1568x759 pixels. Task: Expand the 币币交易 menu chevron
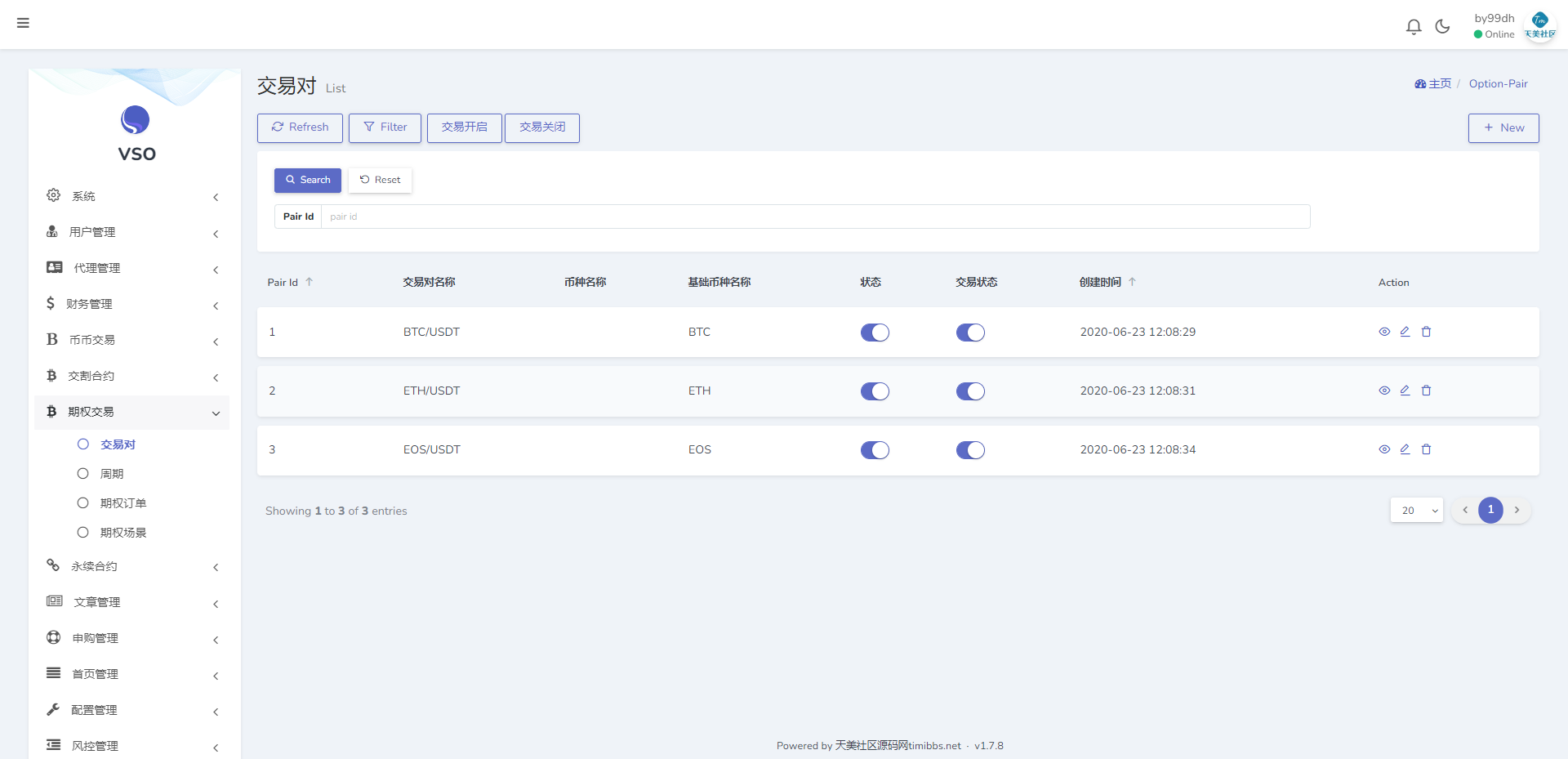pos(216,342)
